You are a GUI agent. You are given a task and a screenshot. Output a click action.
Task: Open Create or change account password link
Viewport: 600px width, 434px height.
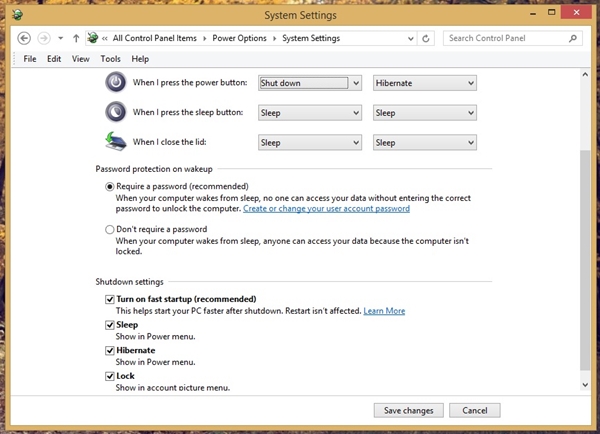point(326,209)
